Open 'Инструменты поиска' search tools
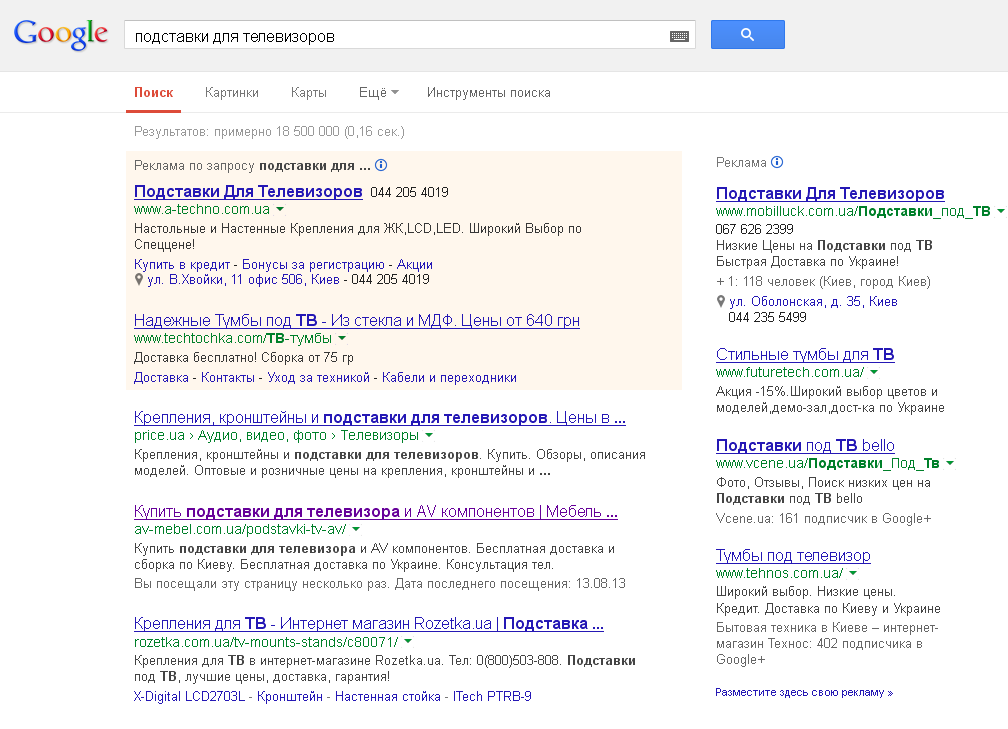1008x729 pixels. point(488,93)
